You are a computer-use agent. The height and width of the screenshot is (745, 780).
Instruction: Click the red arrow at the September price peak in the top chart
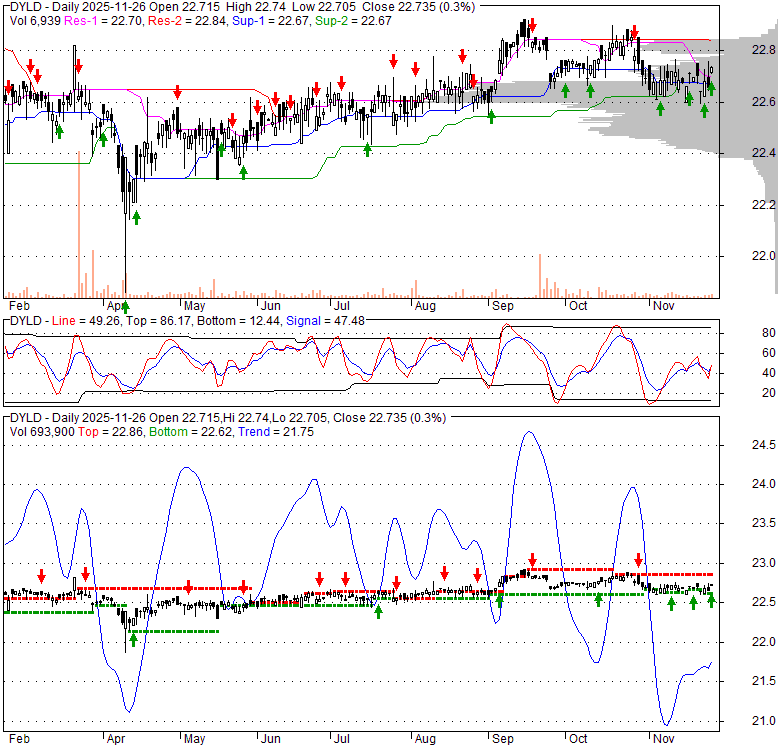(532, 27)
